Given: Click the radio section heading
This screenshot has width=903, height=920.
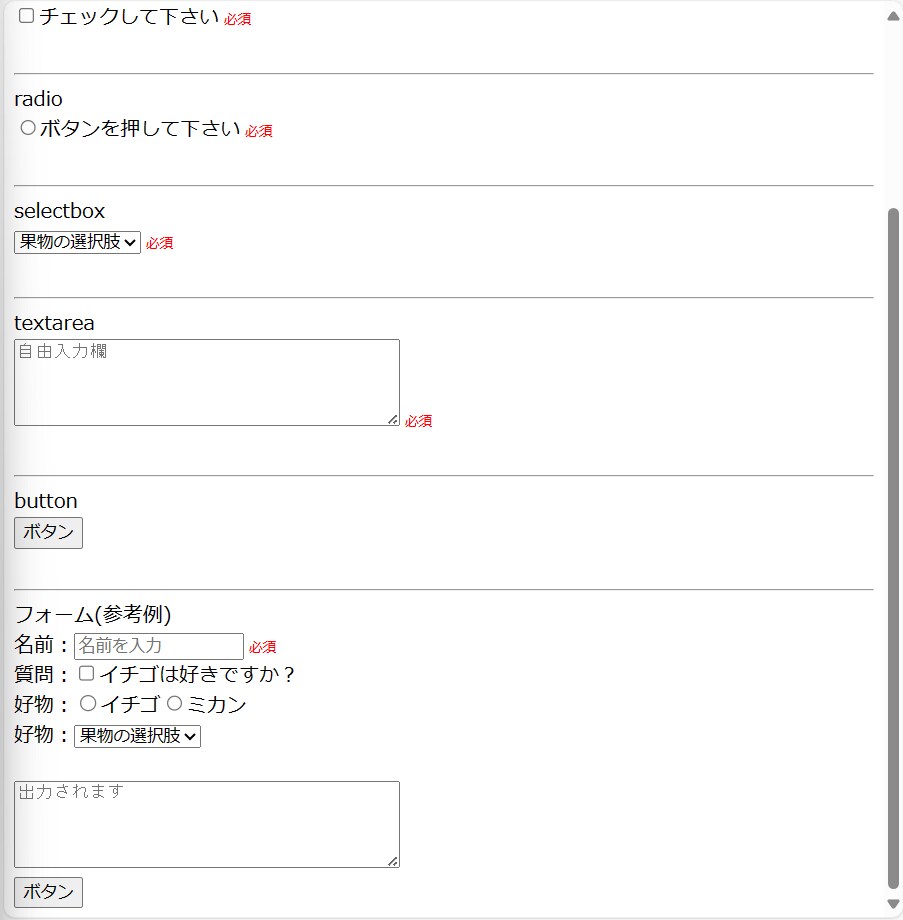Looking at the screenshot, I should [x=38, y=99].
